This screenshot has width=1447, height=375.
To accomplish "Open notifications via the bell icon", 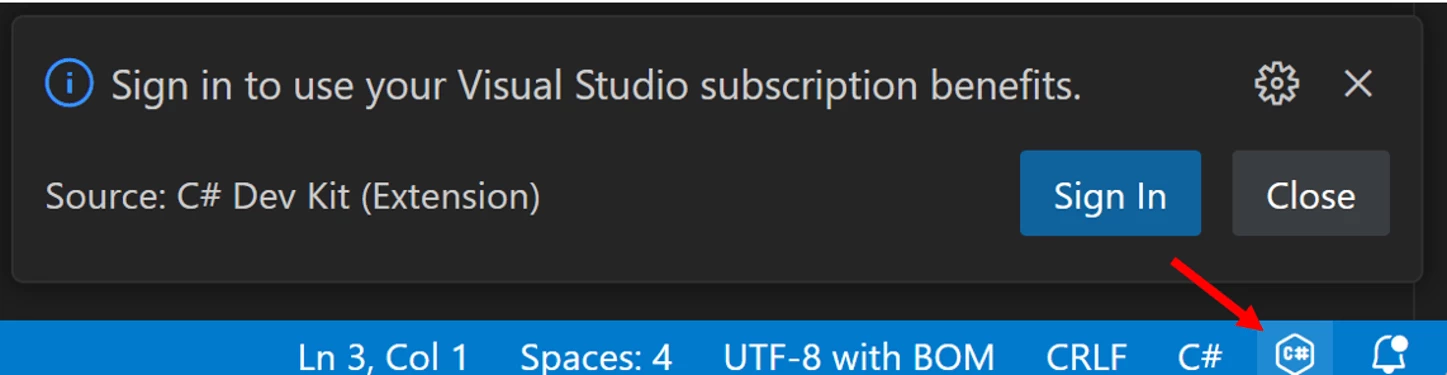I will [1388, 353].
